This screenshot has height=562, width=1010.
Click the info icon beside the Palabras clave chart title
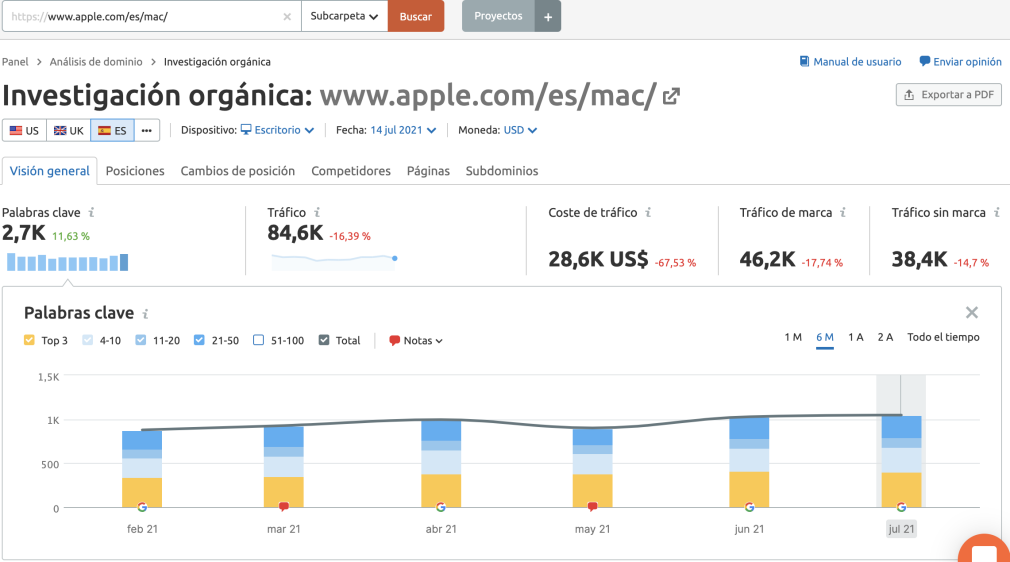(146, 314)
